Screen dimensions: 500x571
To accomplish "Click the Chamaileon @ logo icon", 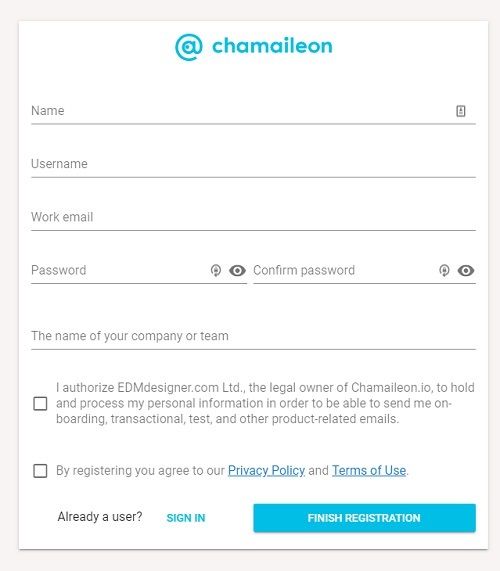I will [189, 47].
